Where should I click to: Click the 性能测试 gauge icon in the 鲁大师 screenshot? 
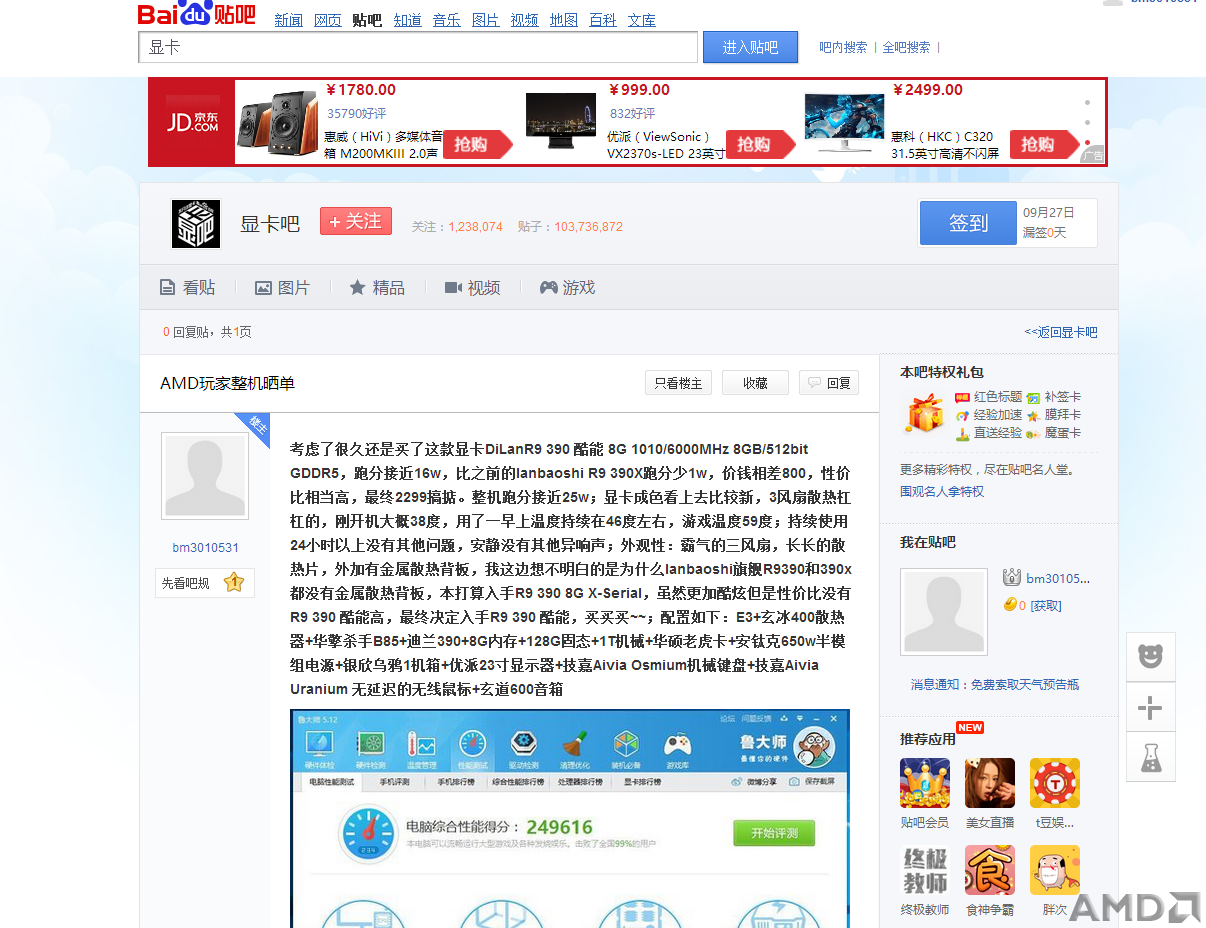click(x=473, y=746)
